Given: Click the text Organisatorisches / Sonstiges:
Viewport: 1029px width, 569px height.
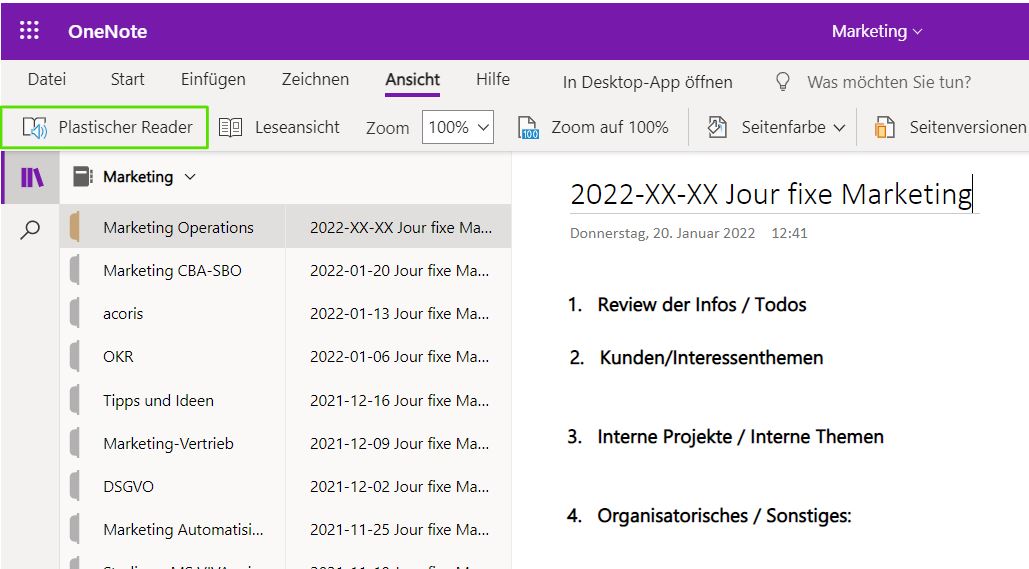Looking at the screenshot, I should [x=724, y=516].
